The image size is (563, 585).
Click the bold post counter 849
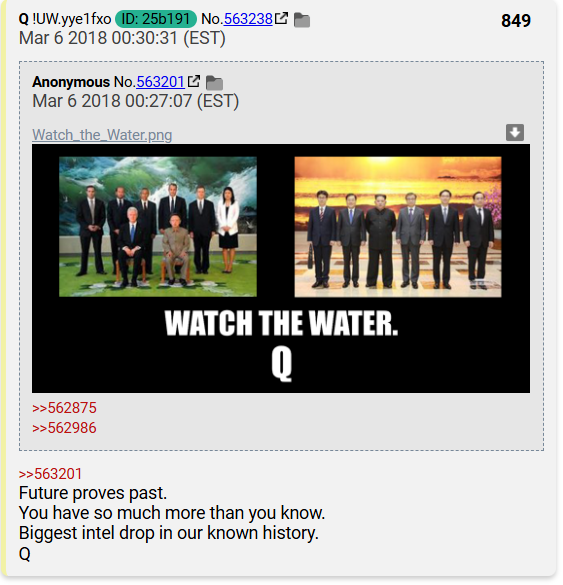click(516, 21)
